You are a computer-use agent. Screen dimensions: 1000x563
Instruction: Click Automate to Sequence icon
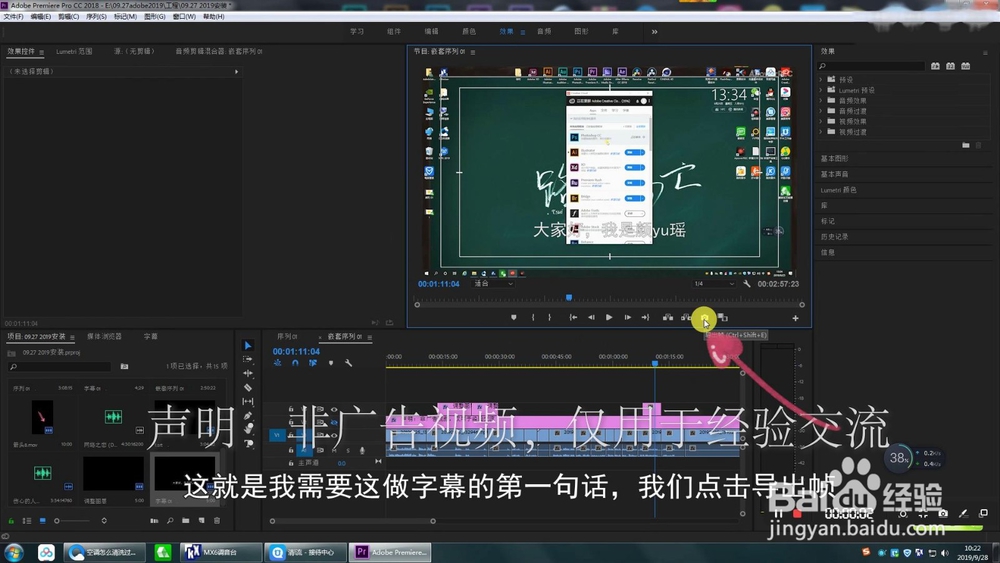154,521
